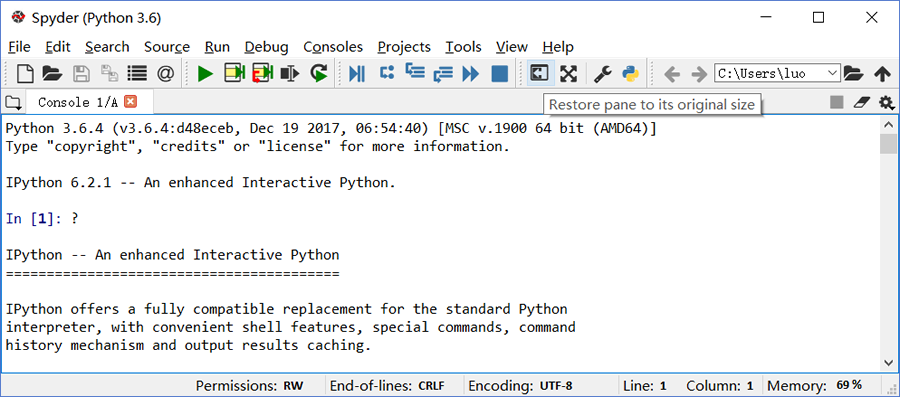
Task: Continue debugger execution
Action: coord(471,73)
